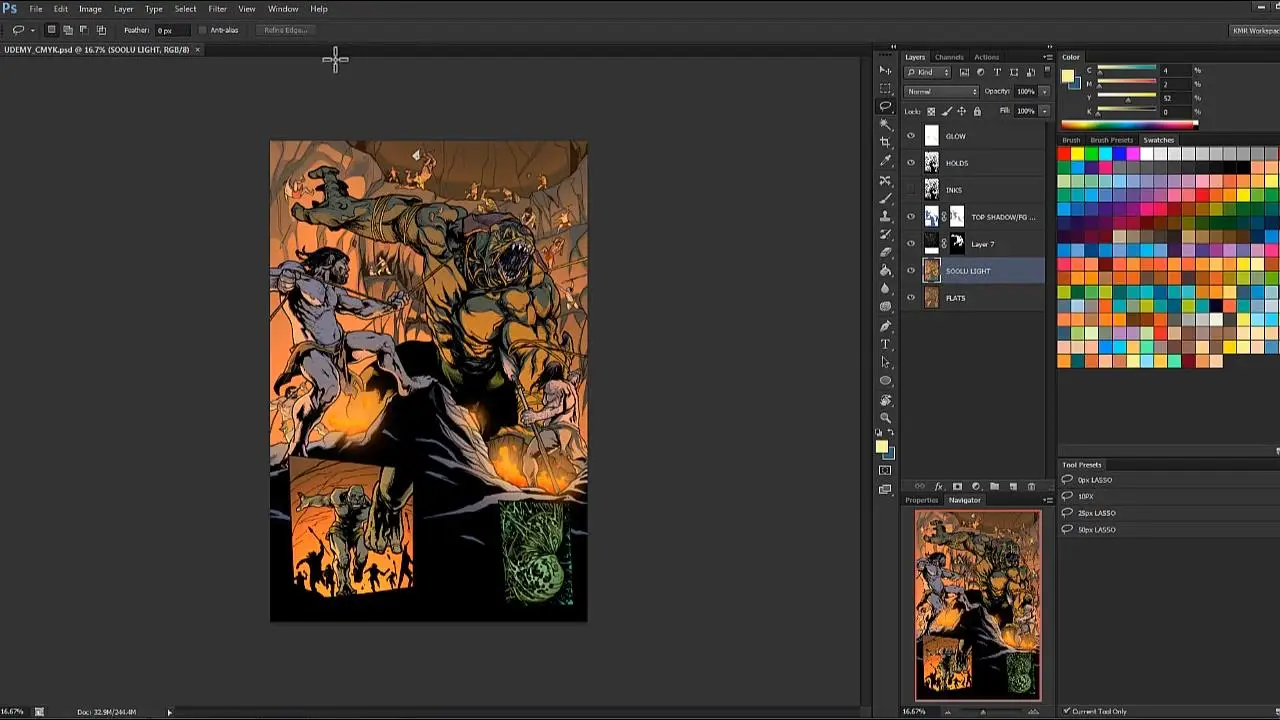The height and width of the screenshot is (720, 1280).
Task: Open the File menu
Action: tap(36, 9)
